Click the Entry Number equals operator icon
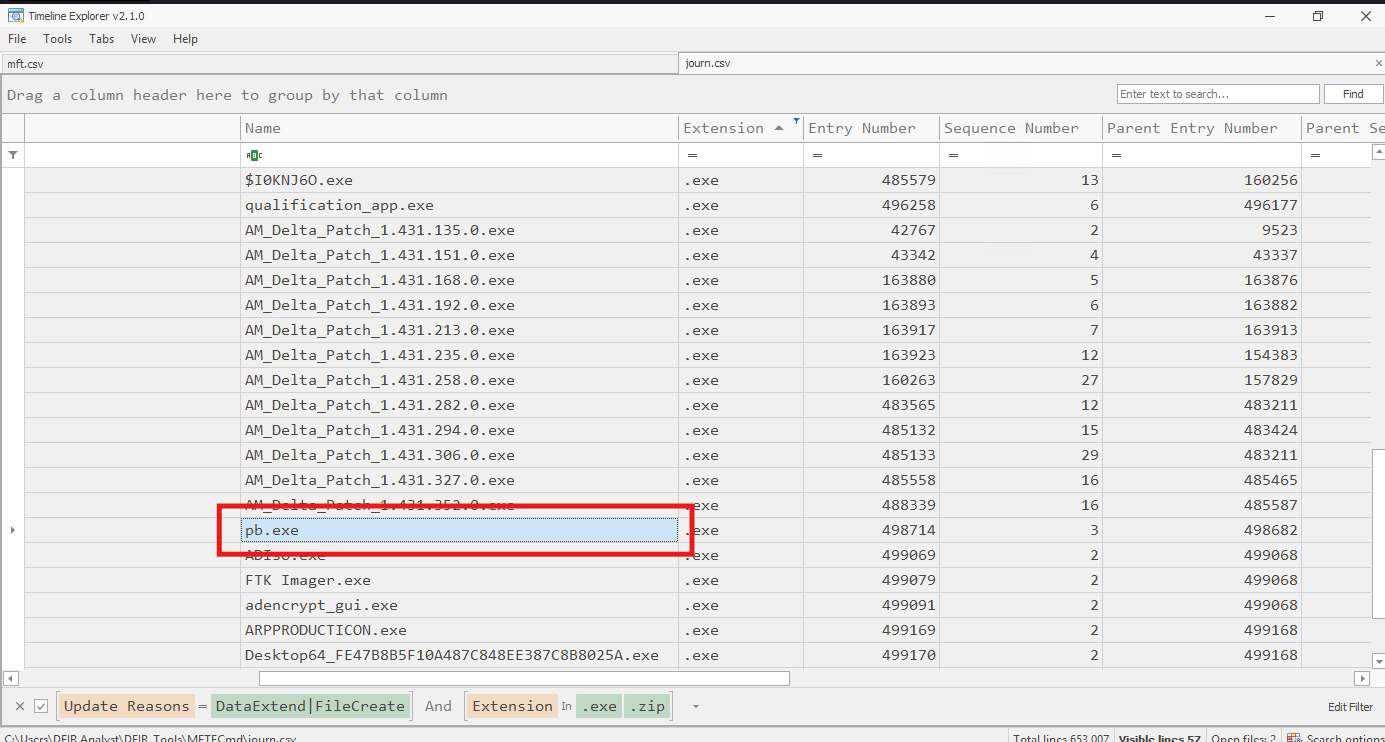Image resolution: width=1385 pixels, height=742 pixels. click(817, 156)
